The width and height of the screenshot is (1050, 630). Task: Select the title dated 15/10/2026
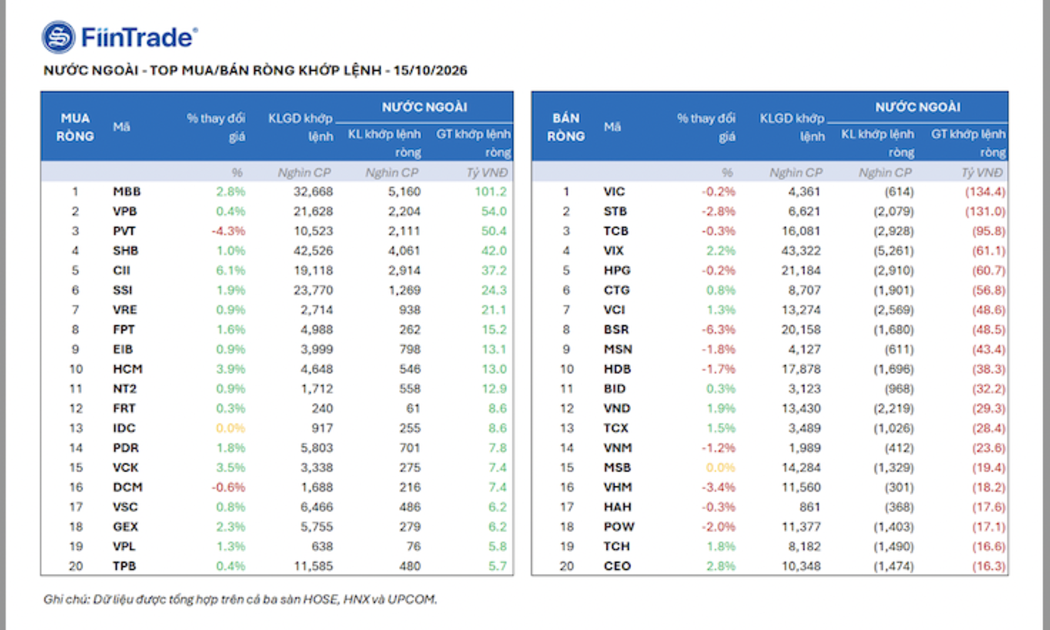click(x=255, y=70)
